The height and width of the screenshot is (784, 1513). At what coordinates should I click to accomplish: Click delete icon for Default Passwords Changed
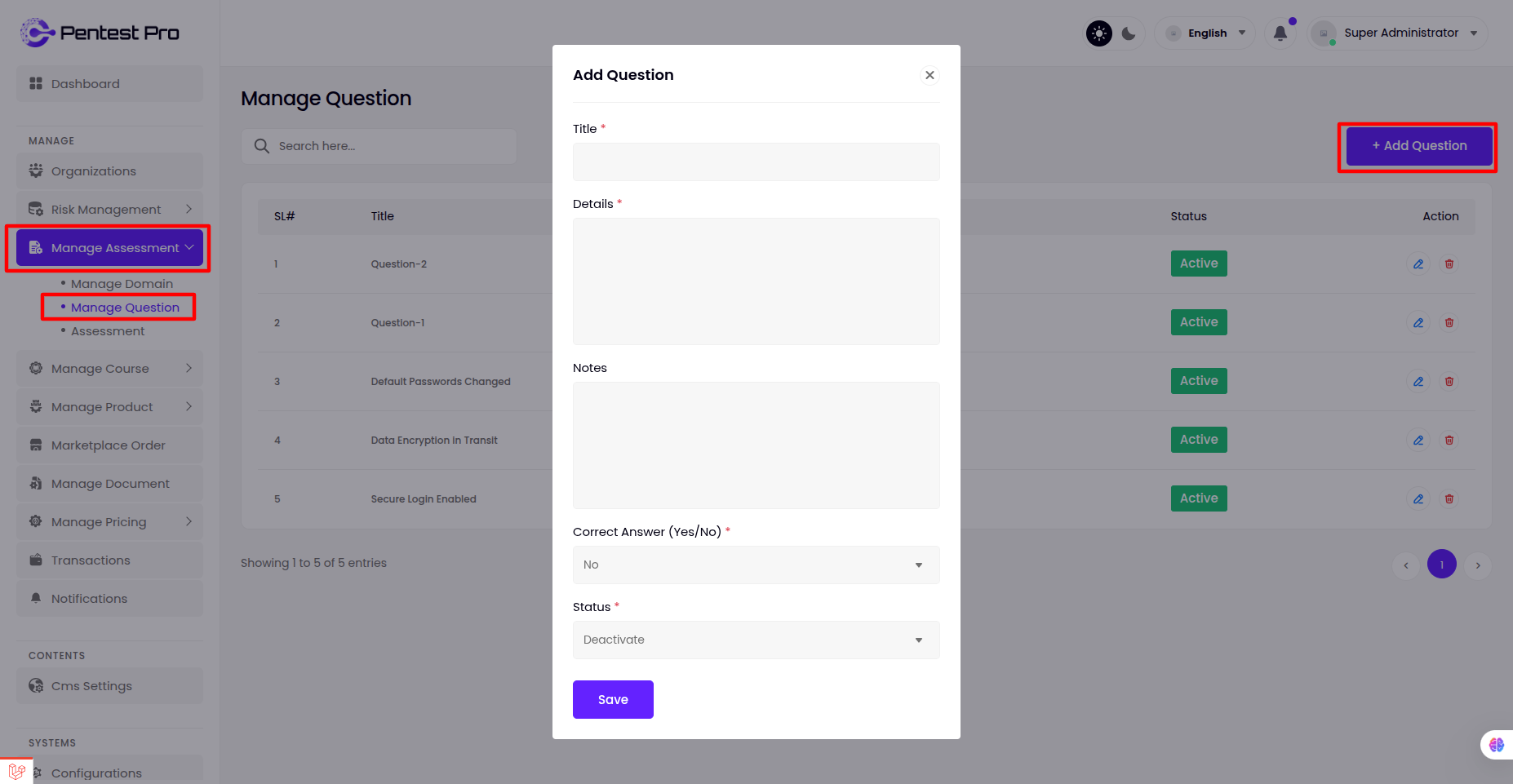(x=1449, y=382)
